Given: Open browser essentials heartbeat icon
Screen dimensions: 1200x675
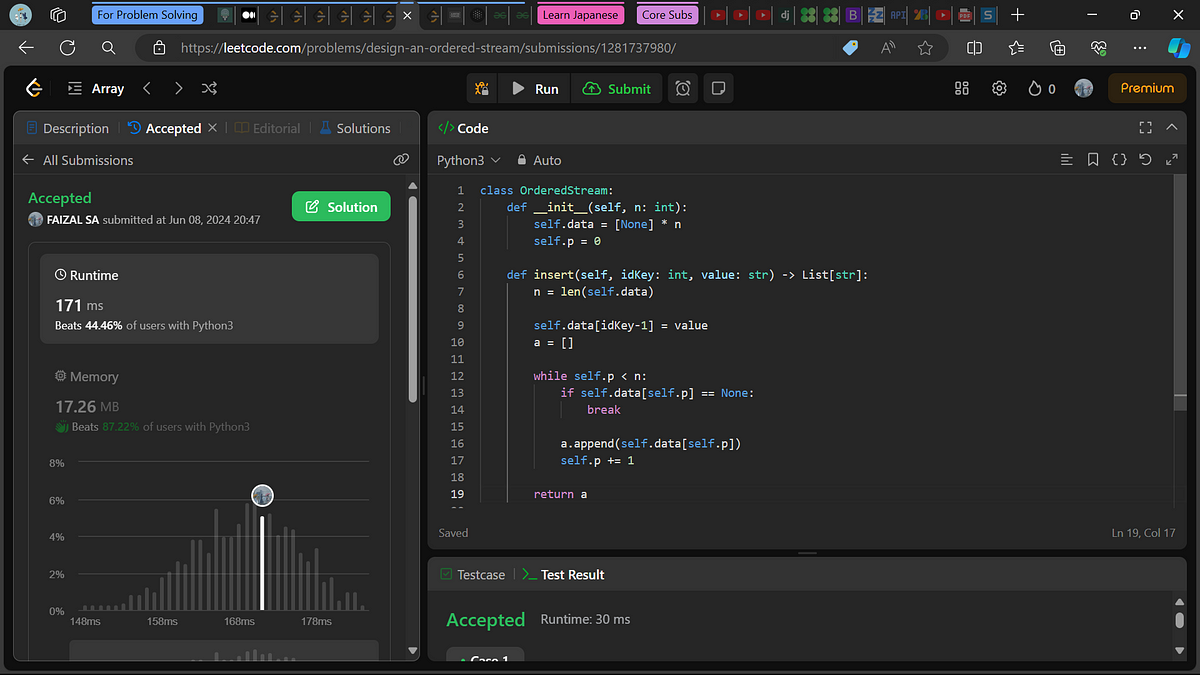Looking at the screenshot, I should [x=1099, y=47].
